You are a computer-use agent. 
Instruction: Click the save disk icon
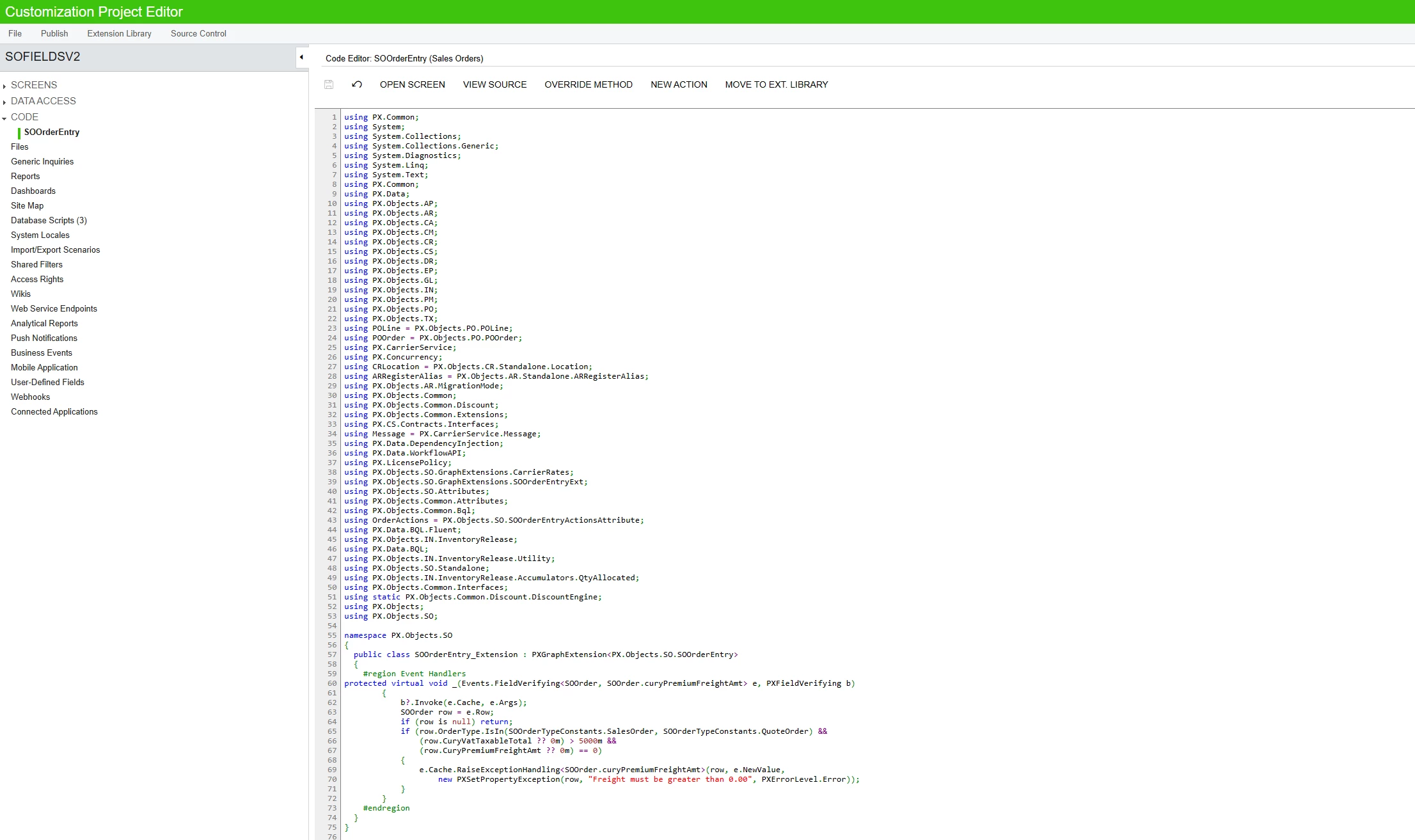pyautogui.click(x=329, y=84)
